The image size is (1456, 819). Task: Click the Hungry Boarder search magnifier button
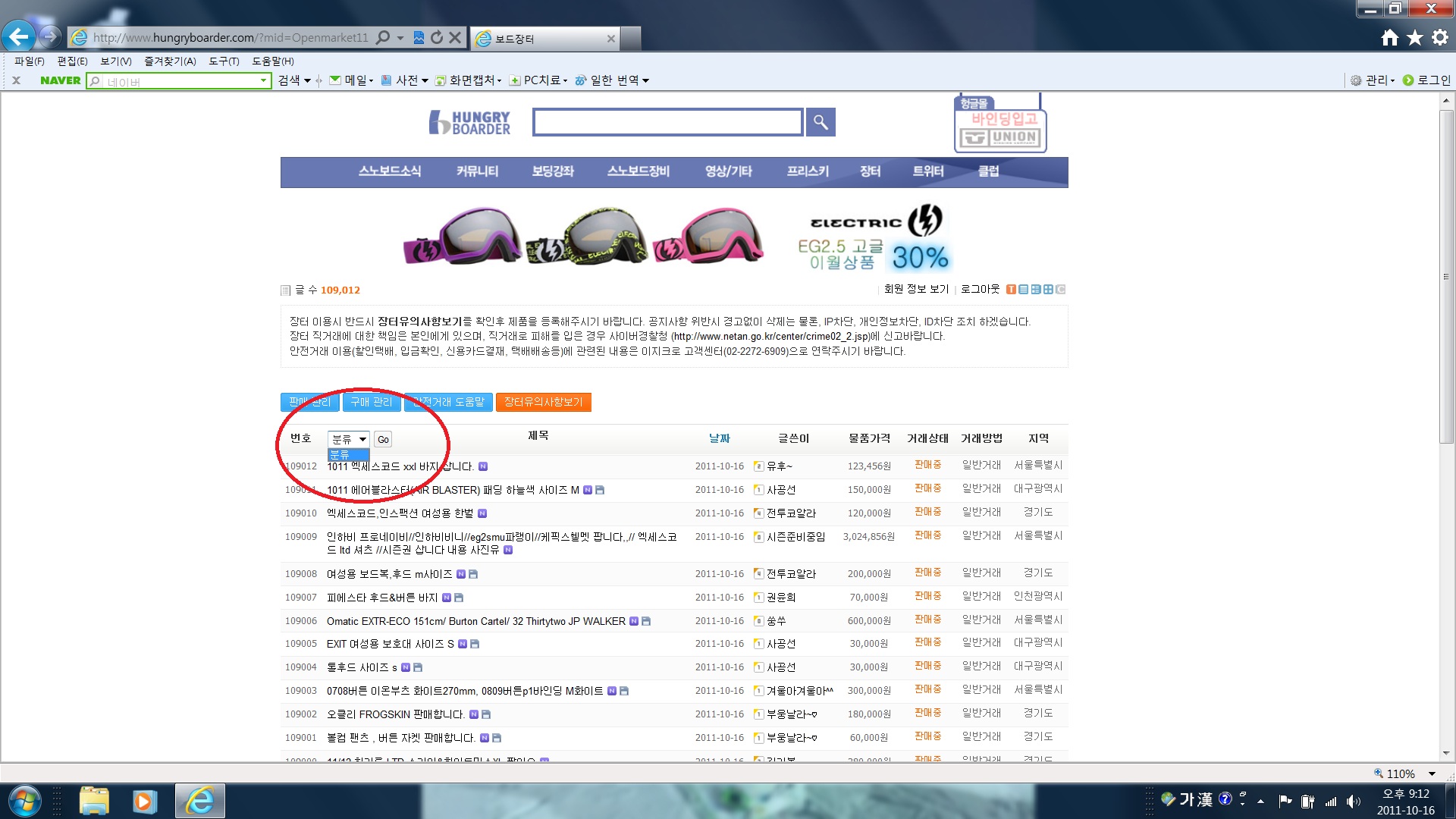(821, 122)
